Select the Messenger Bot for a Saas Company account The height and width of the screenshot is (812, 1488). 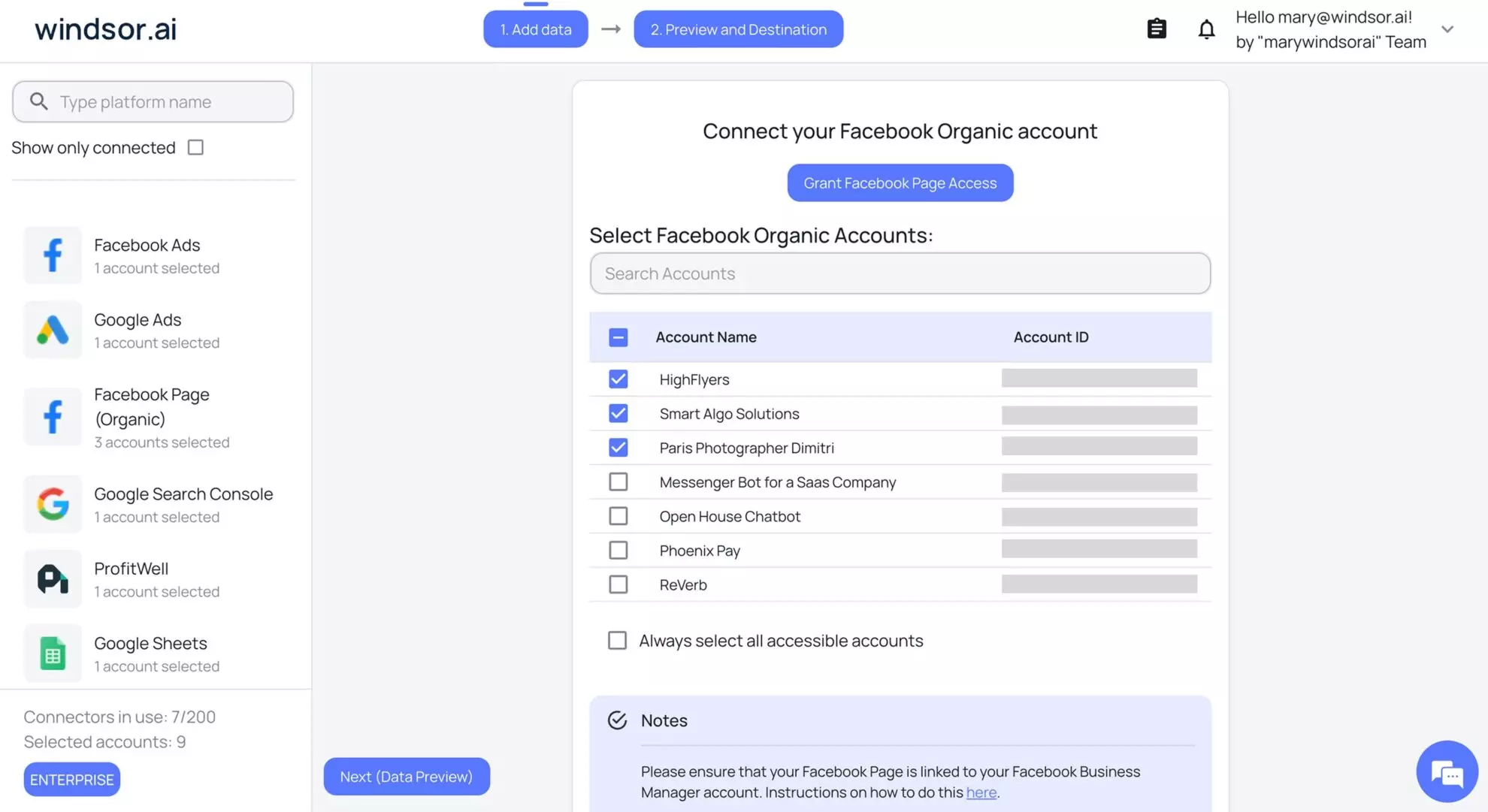[618, 481]
